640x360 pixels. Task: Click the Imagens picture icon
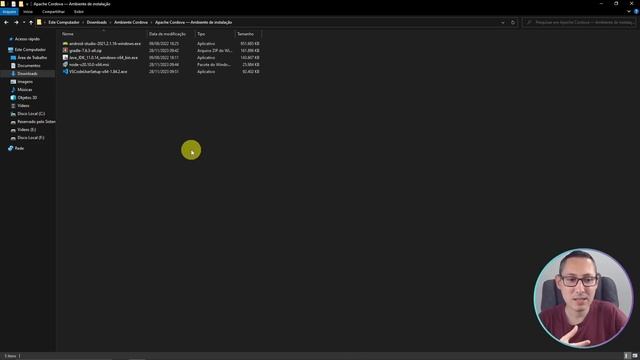coord(13,82)
